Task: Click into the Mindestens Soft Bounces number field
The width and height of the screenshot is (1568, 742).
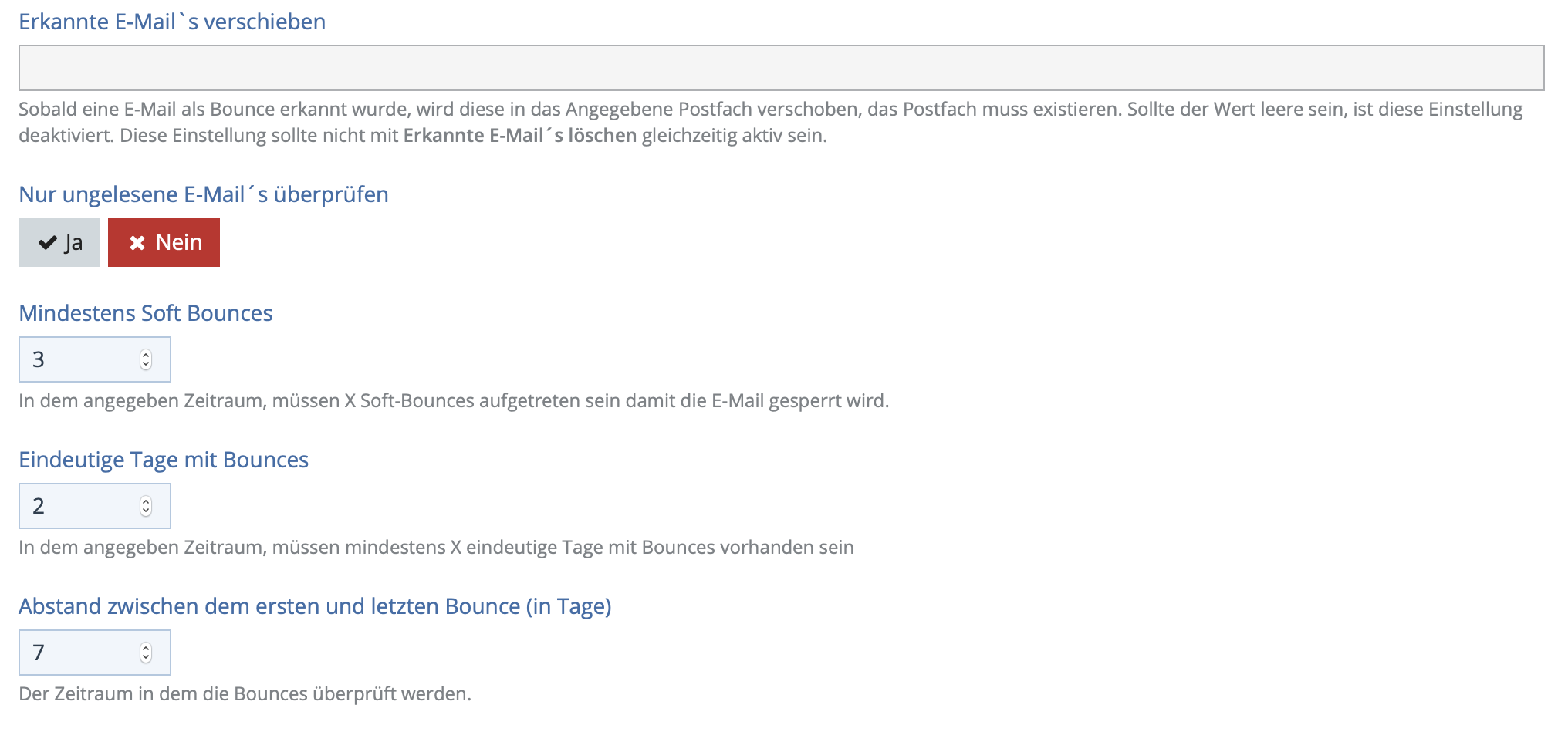Action: pyautogui.click(x=77, y=359)
